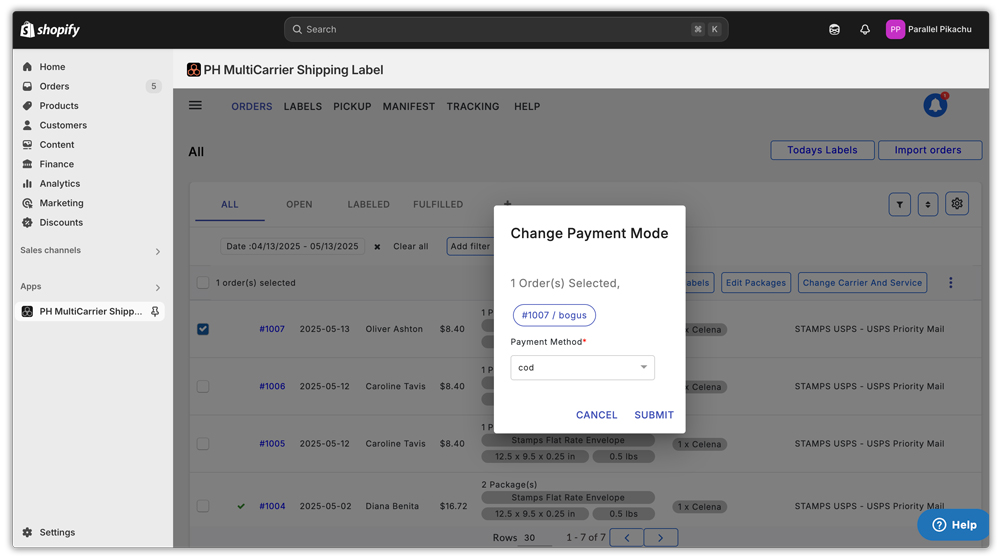Go to next page of orders
This screenshot has height=560, width=1000.
pyautogui.click(x=661, y=538)
